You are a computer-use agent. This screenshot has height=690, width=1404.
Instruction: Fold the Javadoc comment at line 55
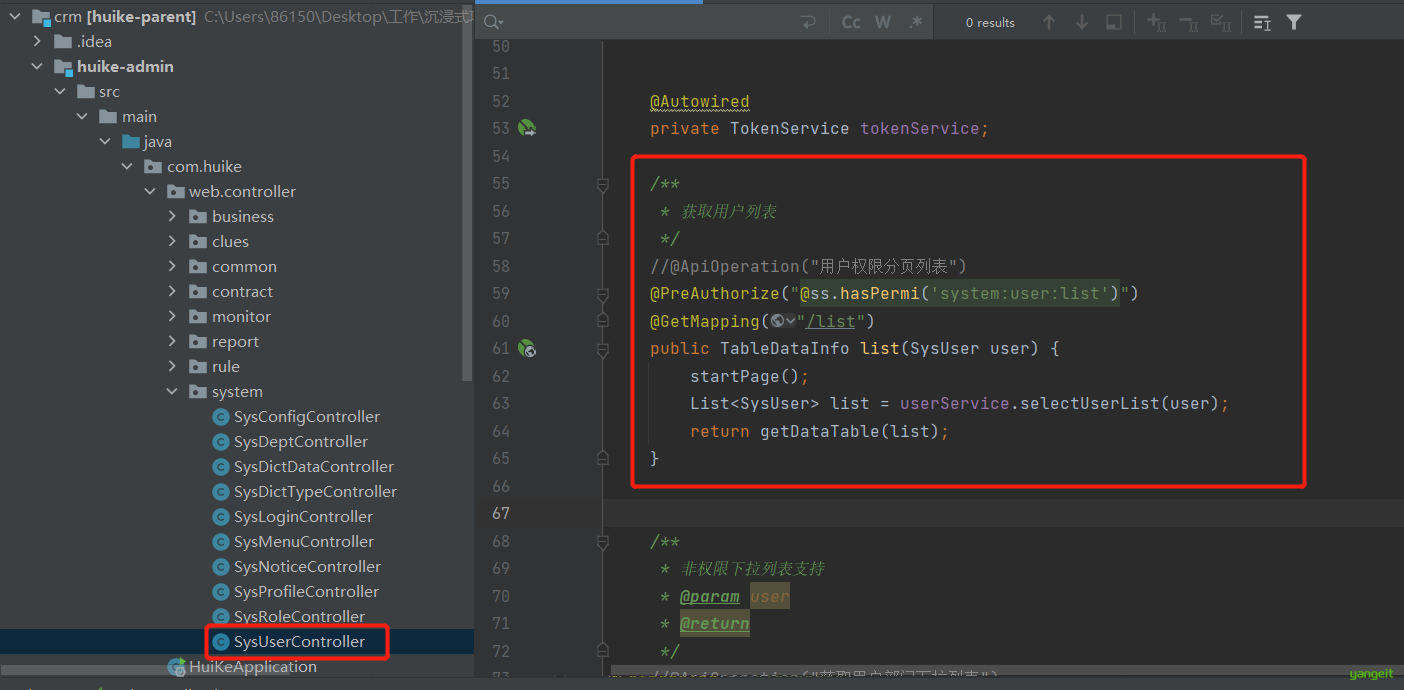coord(602,184)
